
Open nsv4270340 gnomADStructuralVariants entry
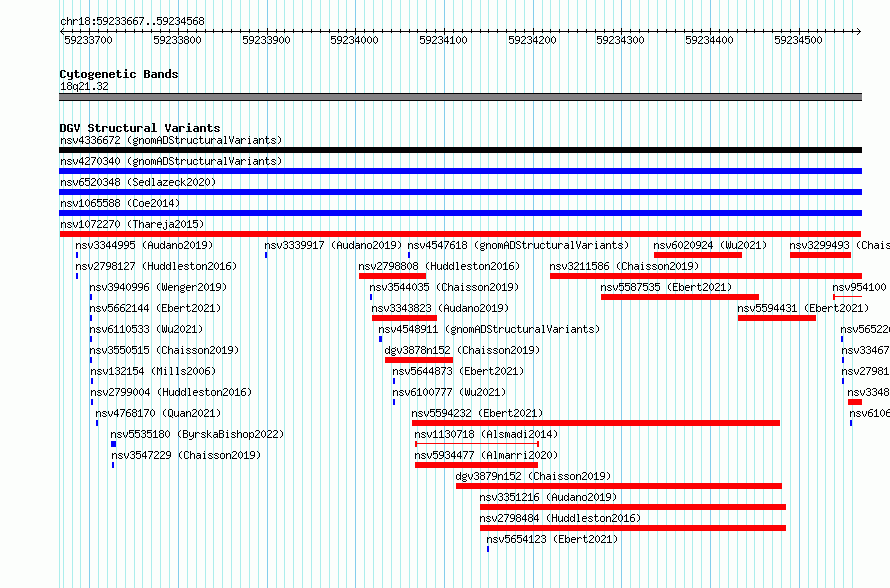click(x=171, y=161)
